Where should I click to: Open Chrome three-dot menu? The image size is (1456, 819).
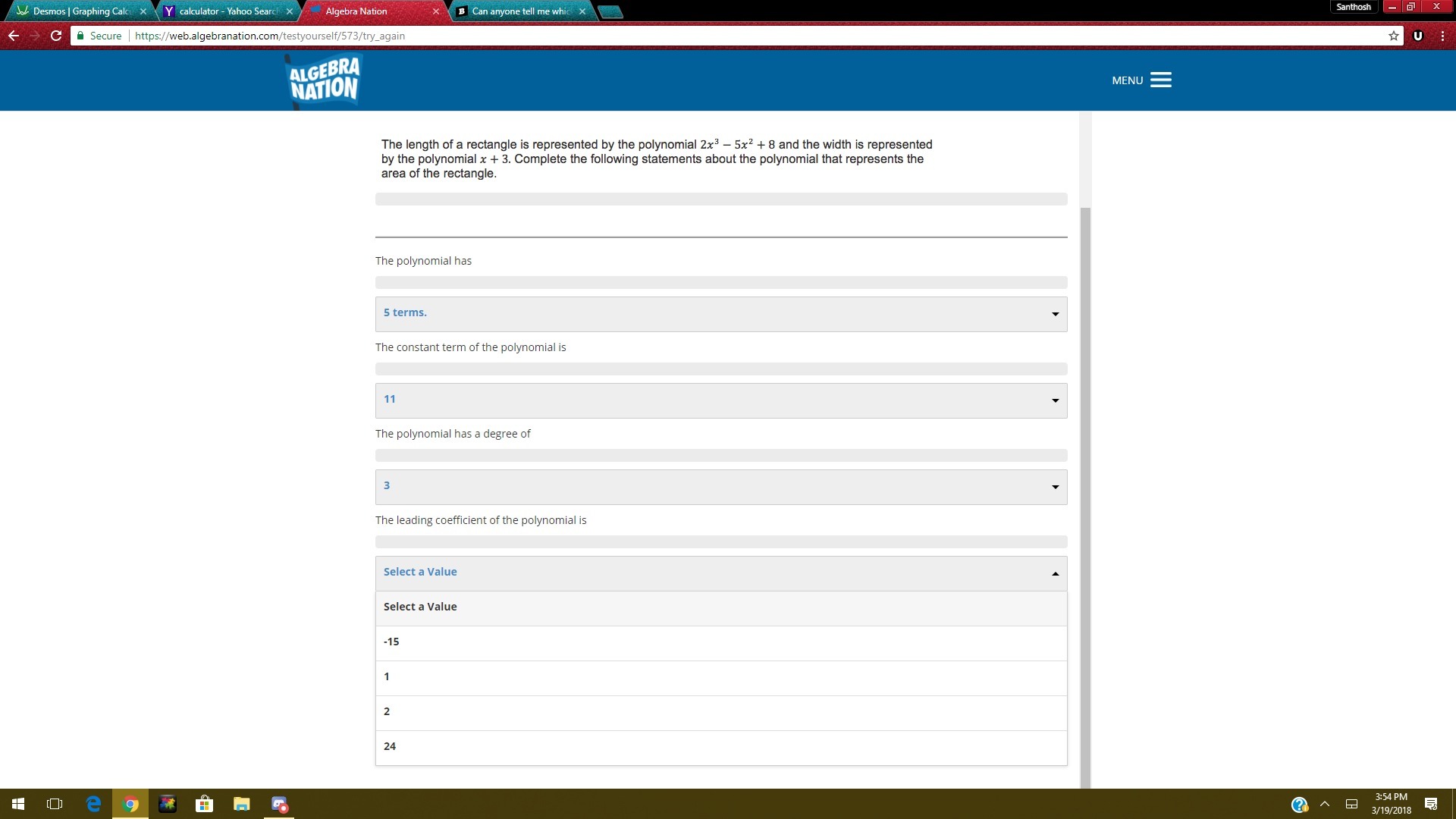coord(1442,36)
